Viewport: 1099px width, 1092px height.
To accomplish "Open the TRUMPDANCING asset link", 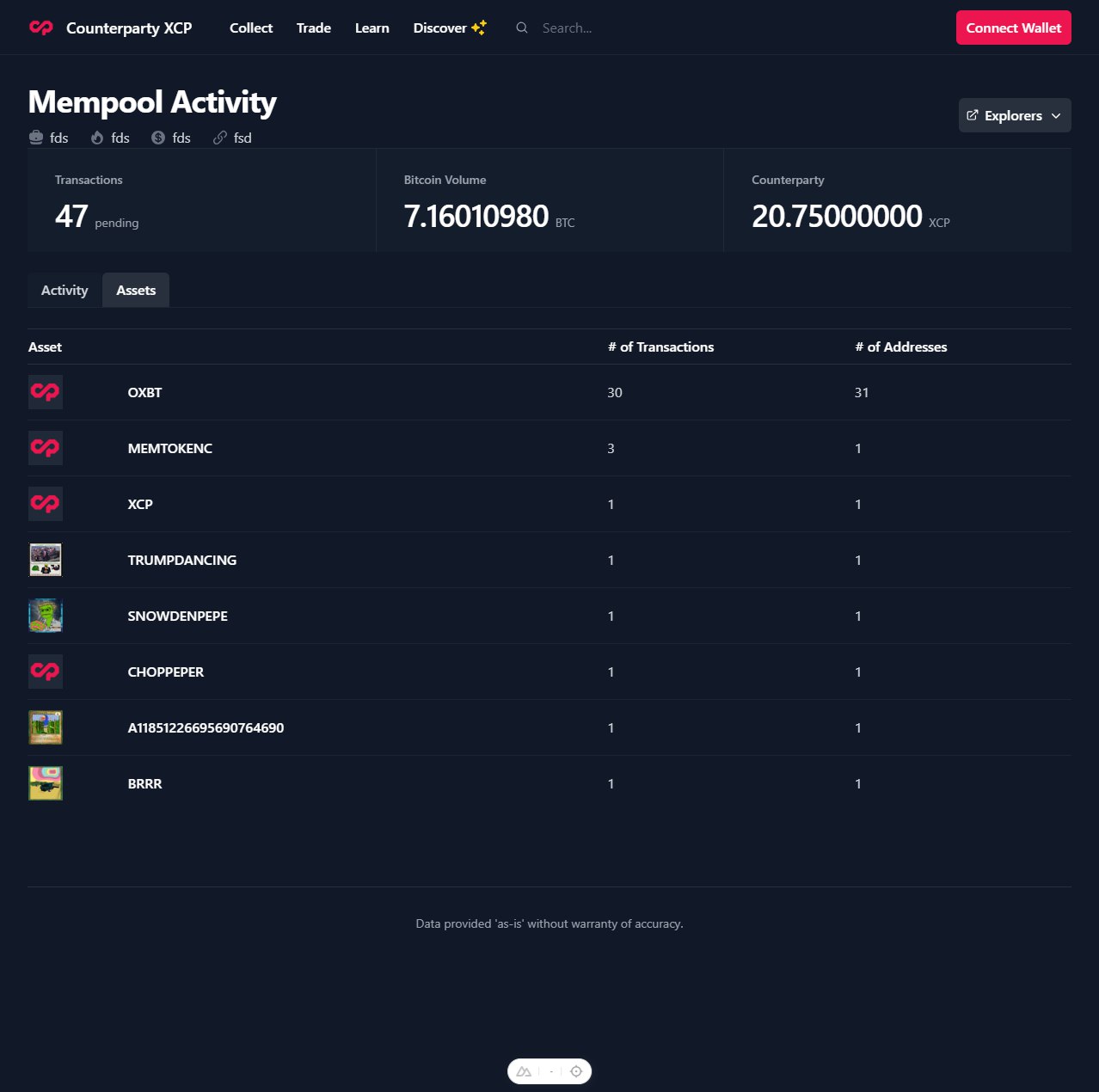I will point(181,560).
